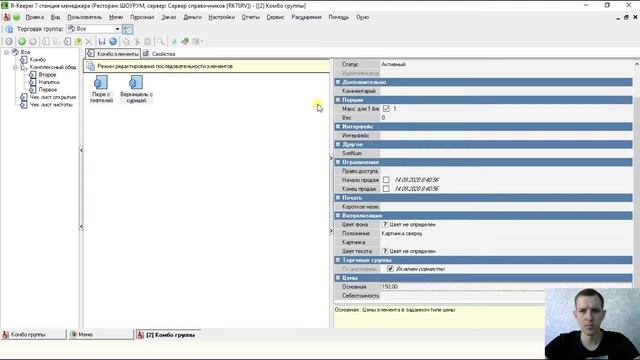The width and height of the screenshot is (640, 360).
Task: Click the SortNum value field
Action: [x=506, y=153]
